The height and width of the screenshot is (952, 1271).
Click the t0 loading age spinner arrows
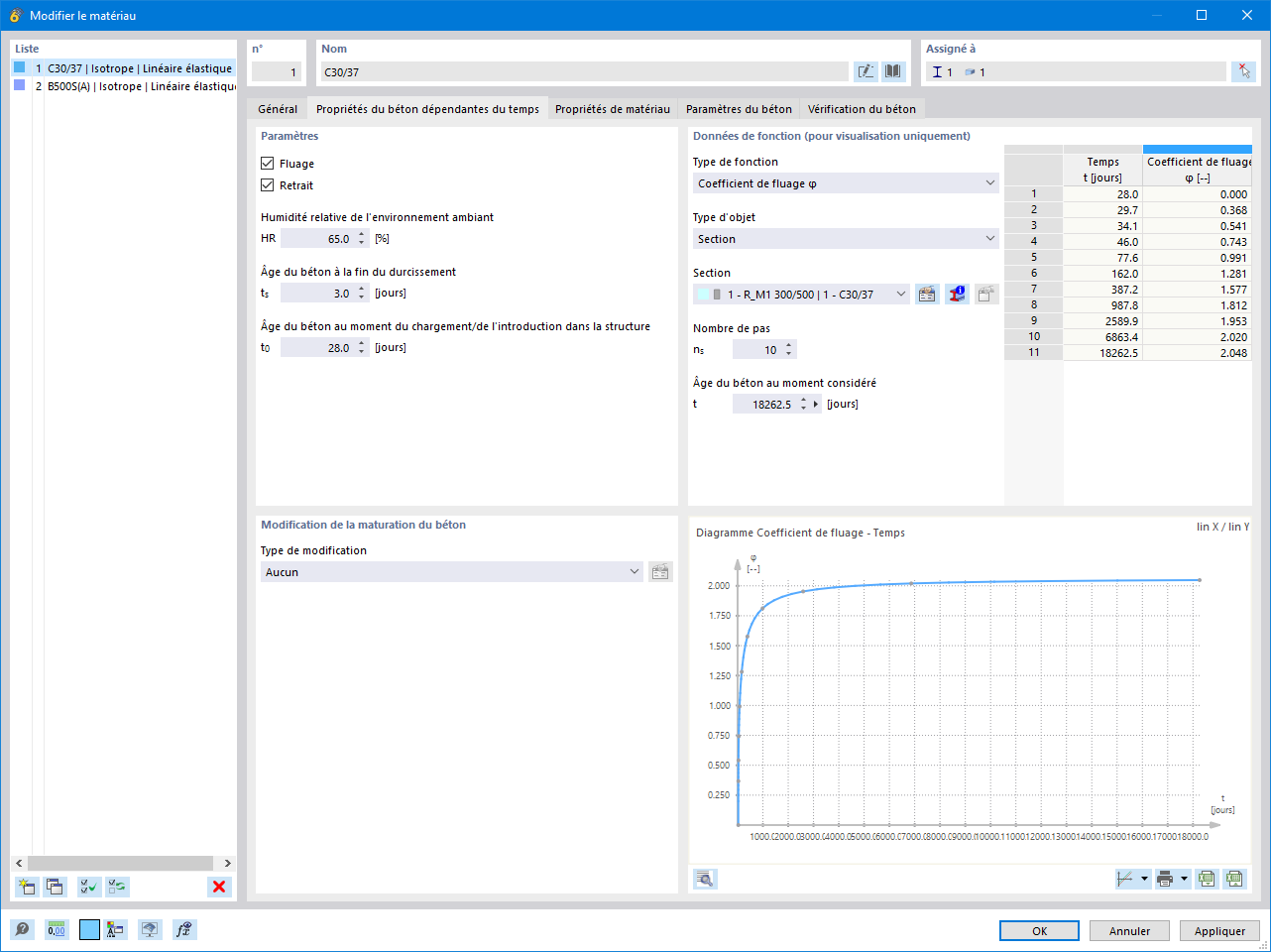[362, 348]
